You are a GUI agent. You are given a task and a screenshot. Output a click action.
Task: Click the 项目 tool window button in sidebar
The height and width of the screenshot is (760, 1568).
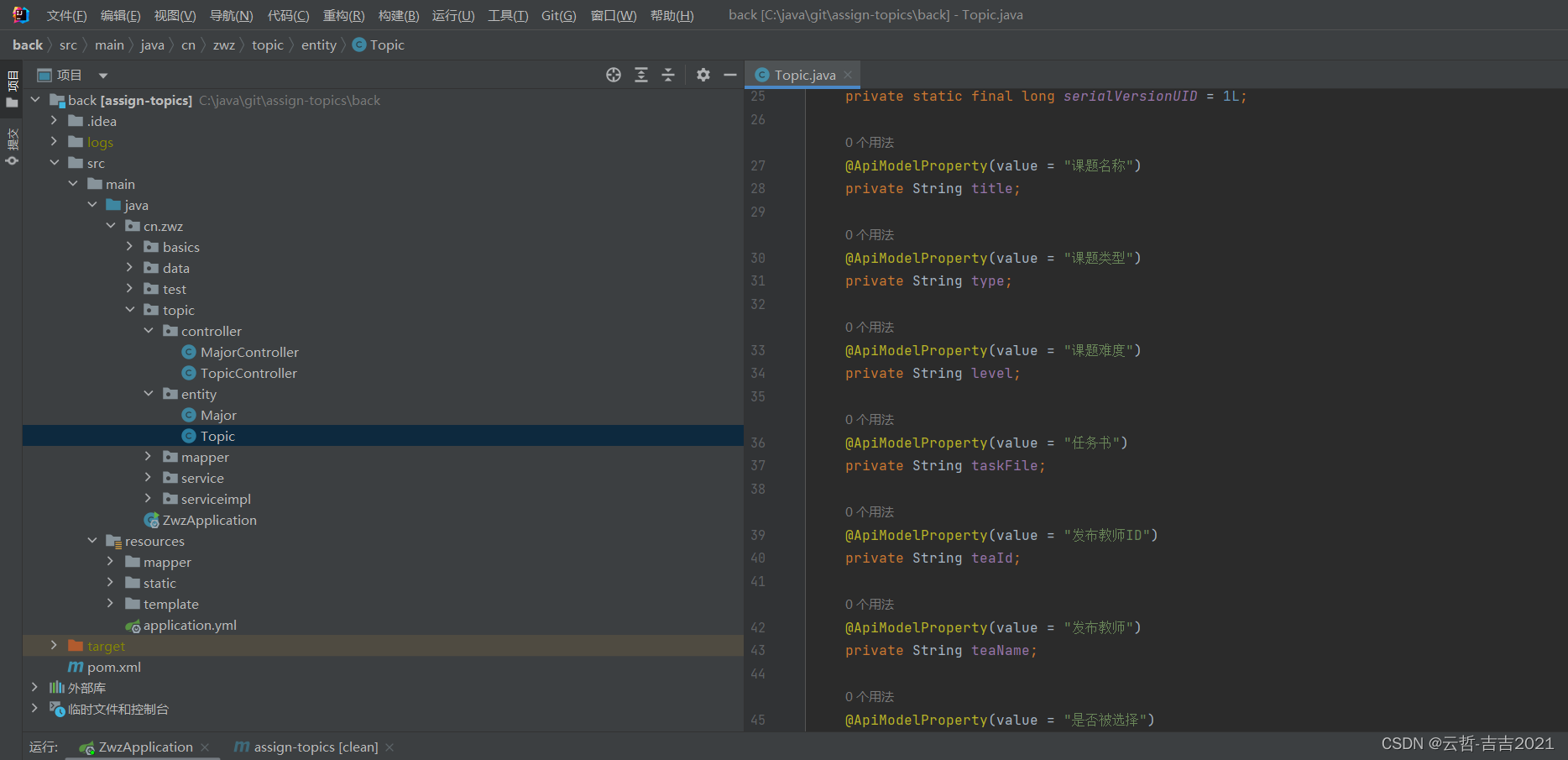(12, 82)
